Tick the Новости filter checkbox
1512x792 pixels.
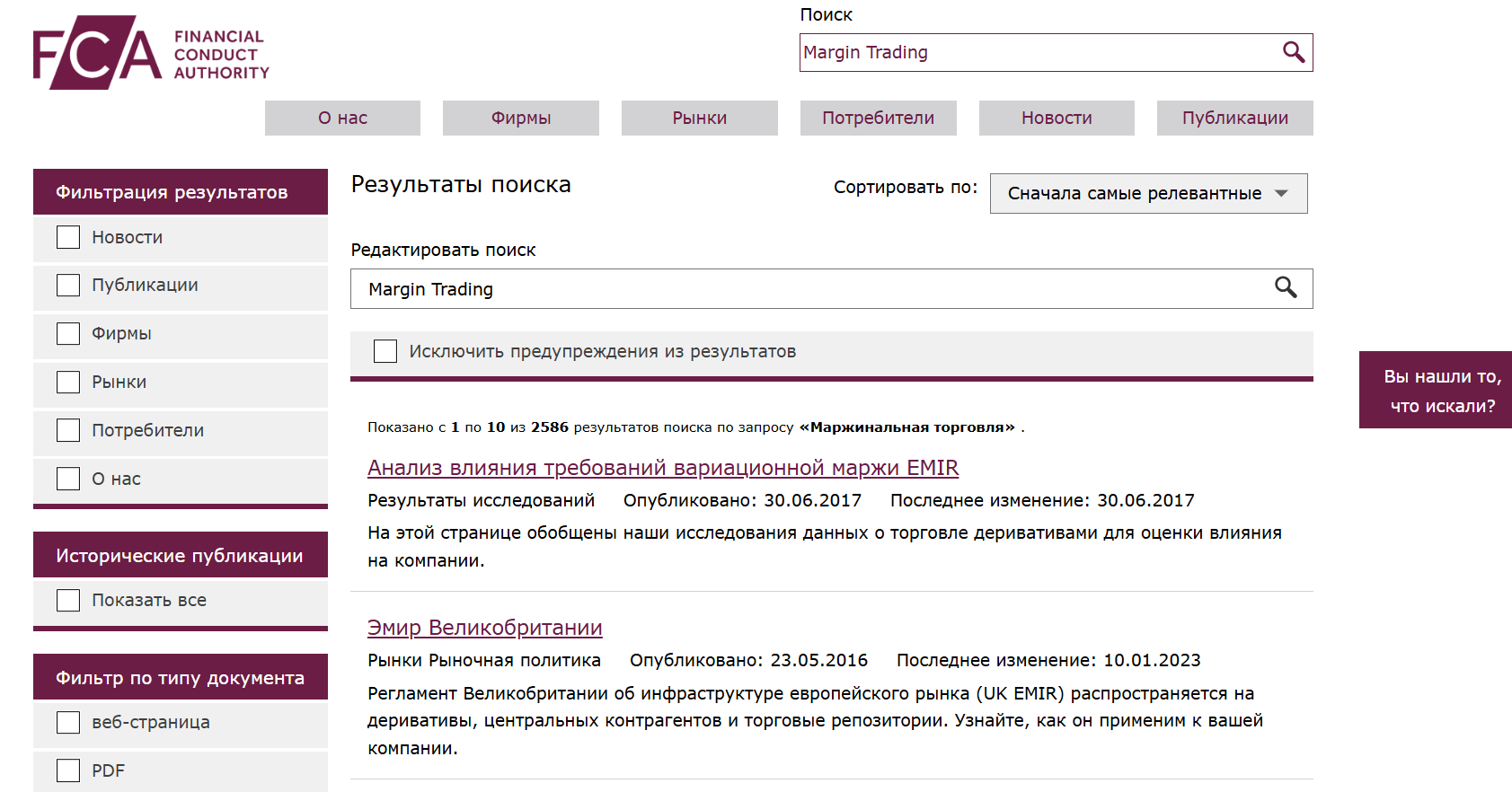[68, 237]
